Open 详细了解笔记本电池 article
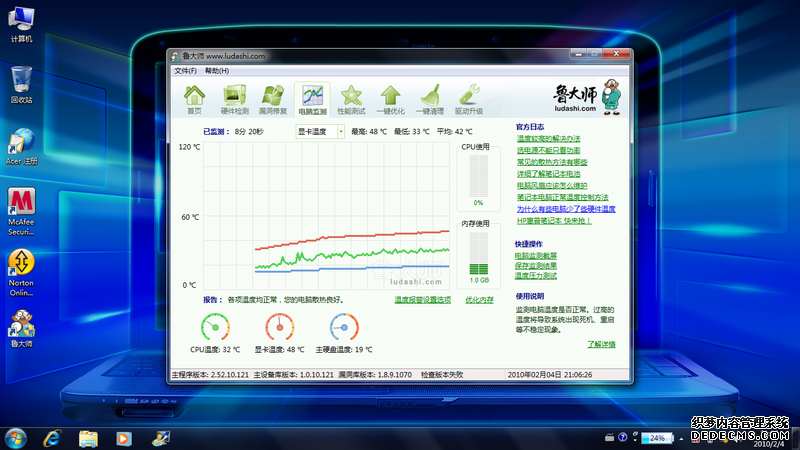Screen dimensions: 800x450 548,174
